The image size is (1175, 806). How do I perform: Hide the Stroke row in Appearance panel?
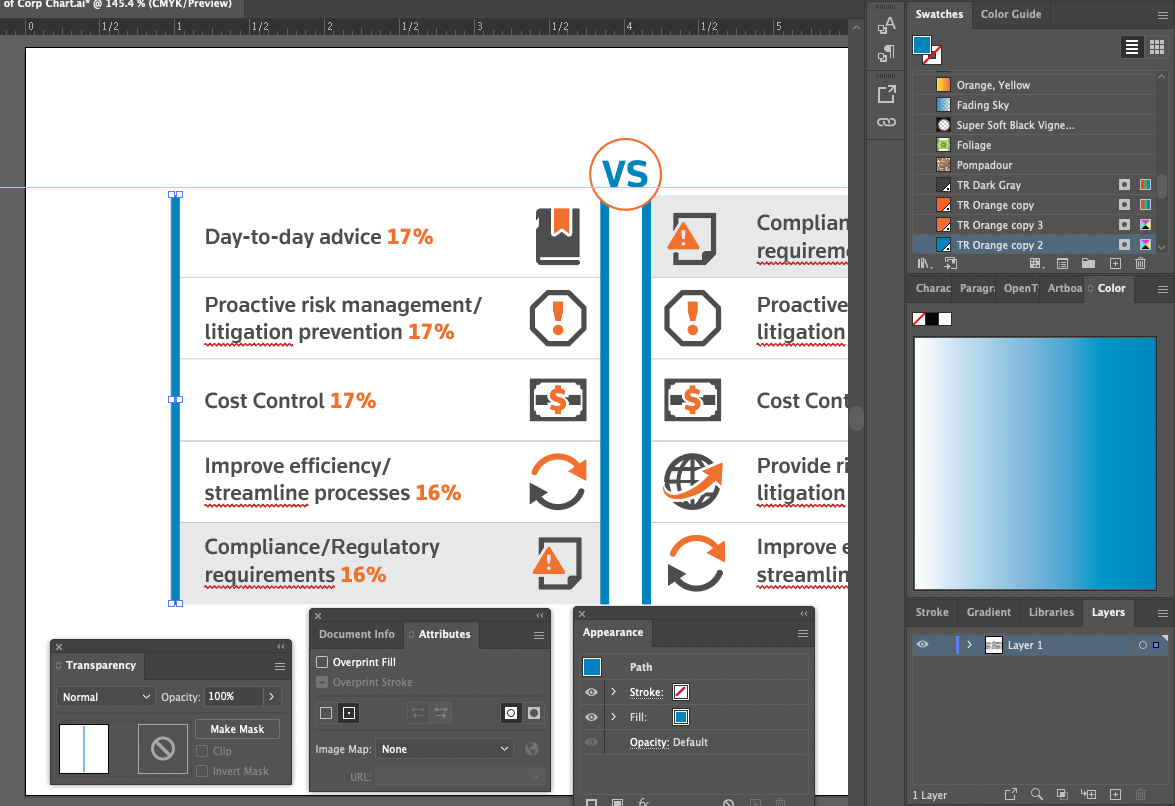coord(591,692)
